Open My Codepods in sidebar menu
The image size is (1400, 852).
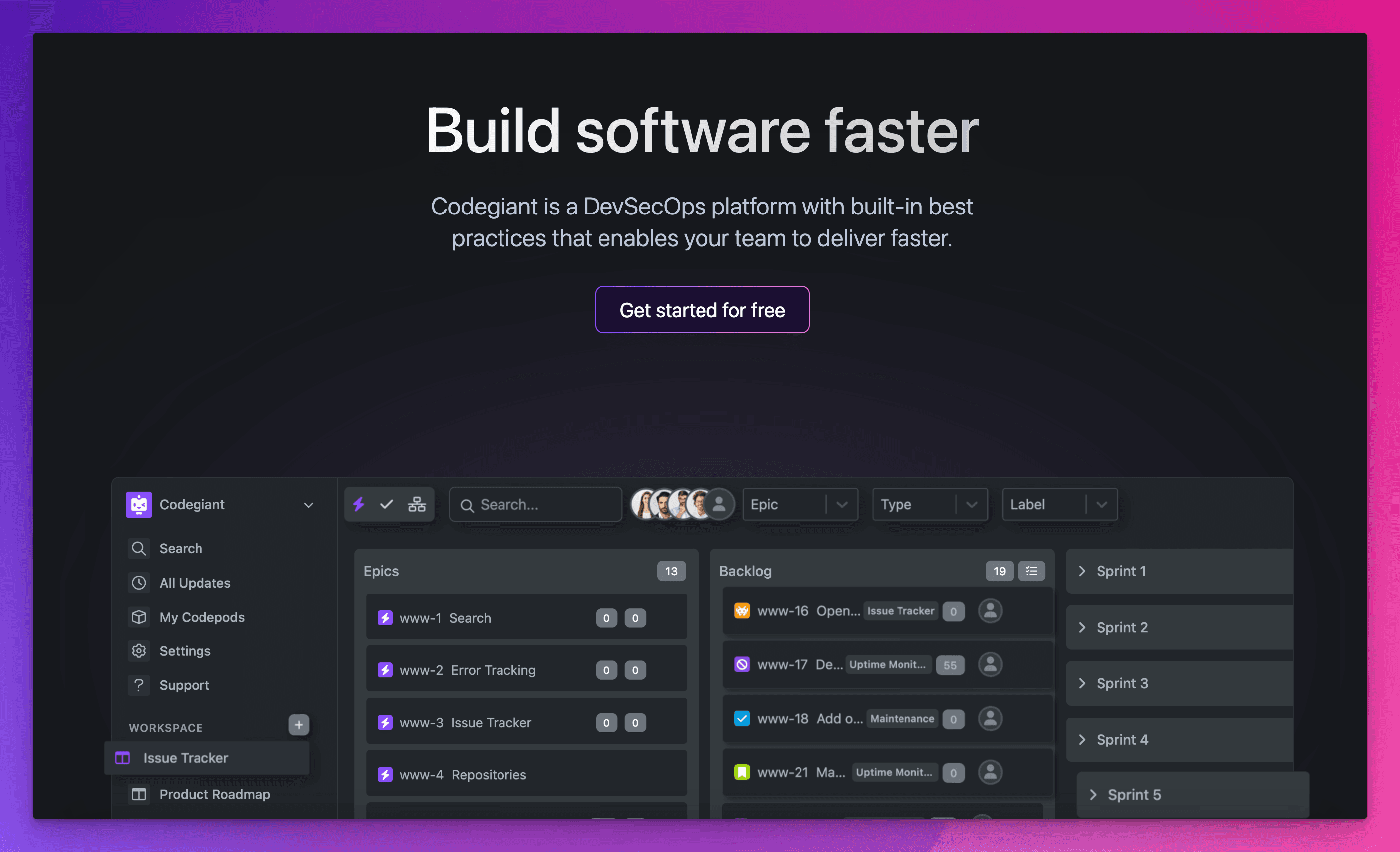pos(201,617)
